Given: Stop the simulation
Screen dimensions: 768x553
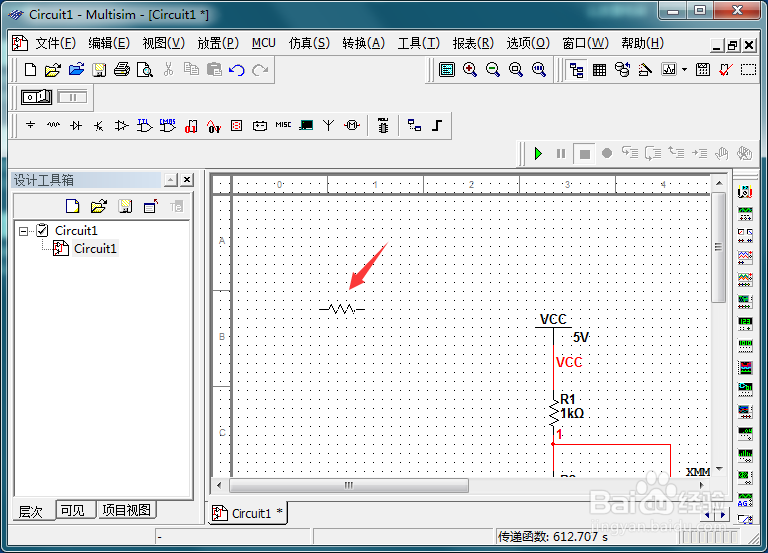Looking at the screenshot, I should (x=584, y=154).
